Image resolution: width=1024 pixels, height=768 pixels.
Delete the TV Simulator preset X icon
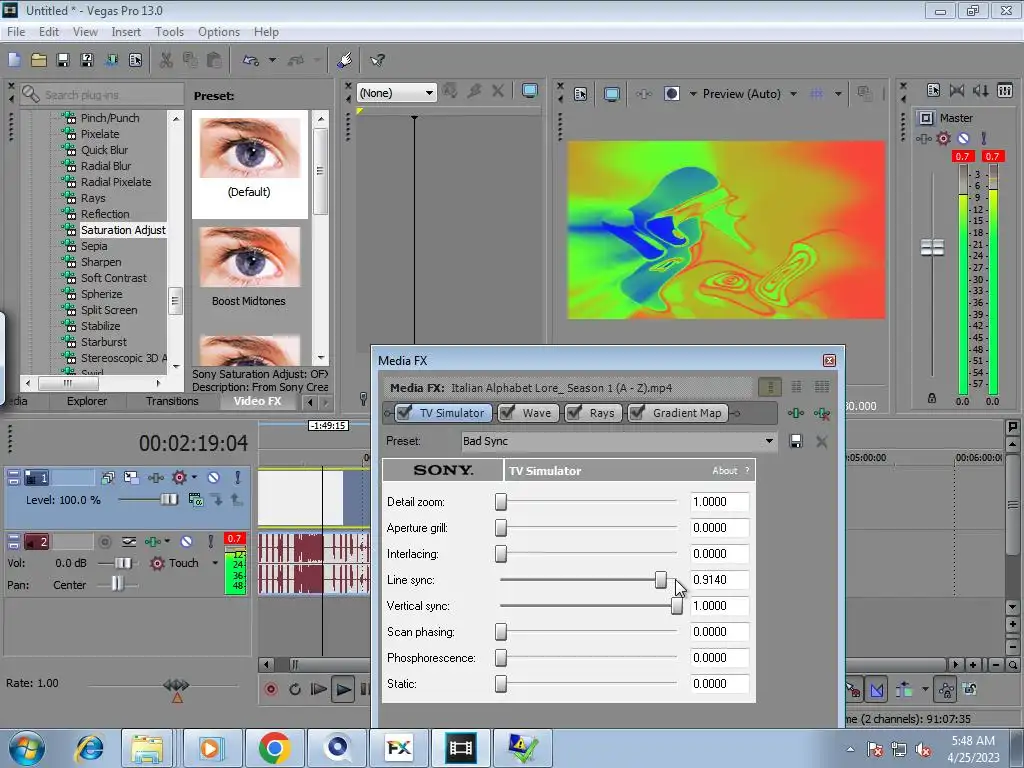(x=822, y=441)
